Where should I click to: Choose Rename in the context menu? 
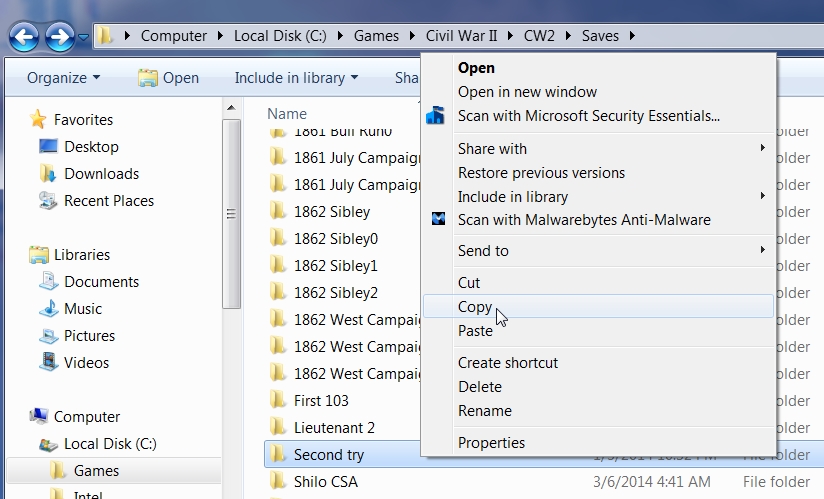[484, 411]
